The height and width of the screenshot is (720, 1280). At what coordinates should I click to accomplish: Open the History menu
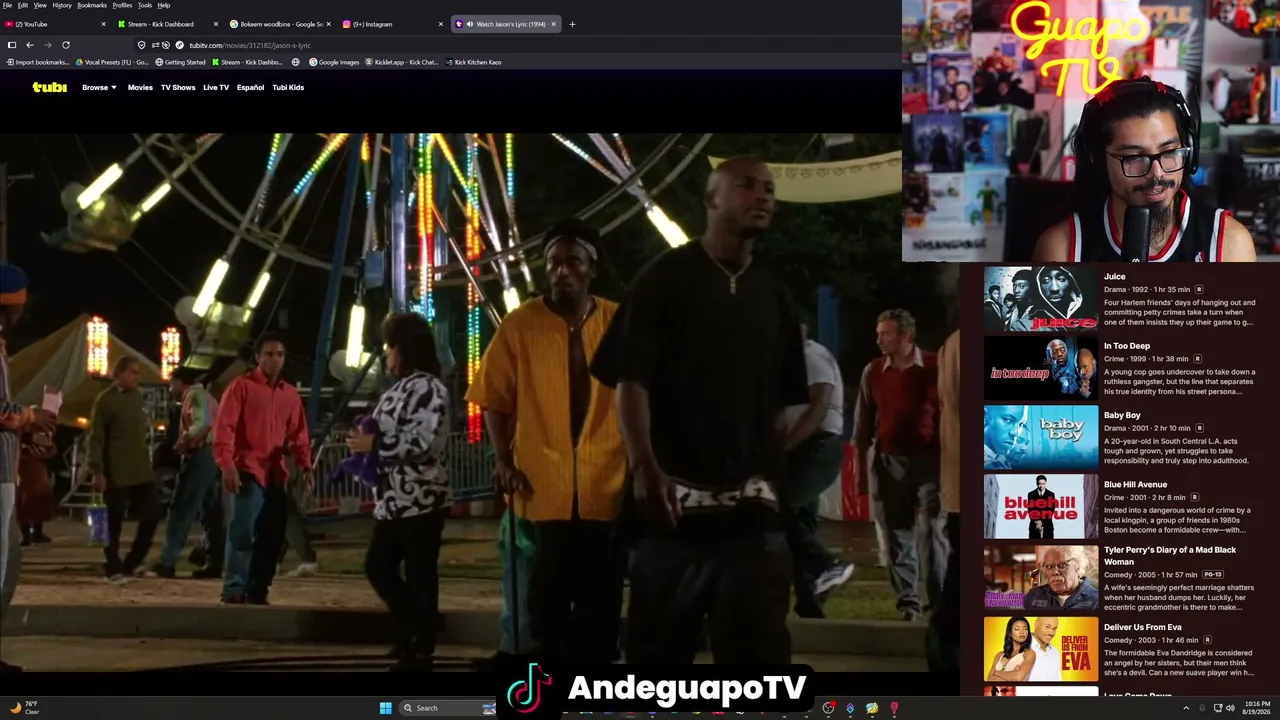(x=62, y=5)
